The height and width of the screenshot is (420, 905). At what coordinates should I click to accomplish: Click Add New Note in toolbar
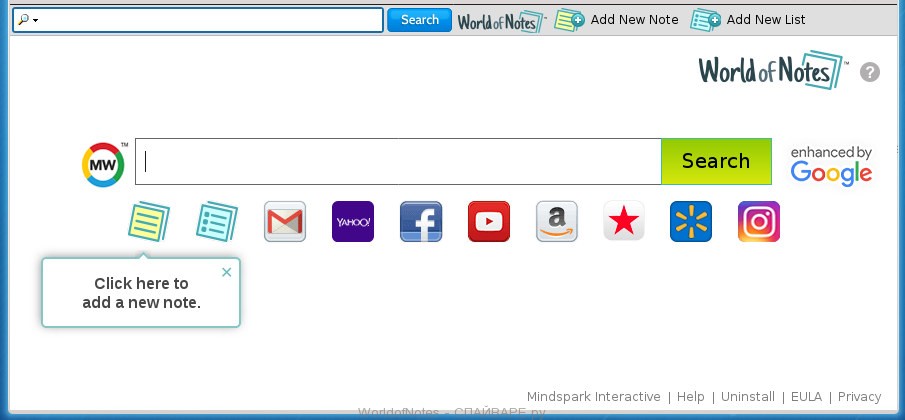tap(616, 20)
